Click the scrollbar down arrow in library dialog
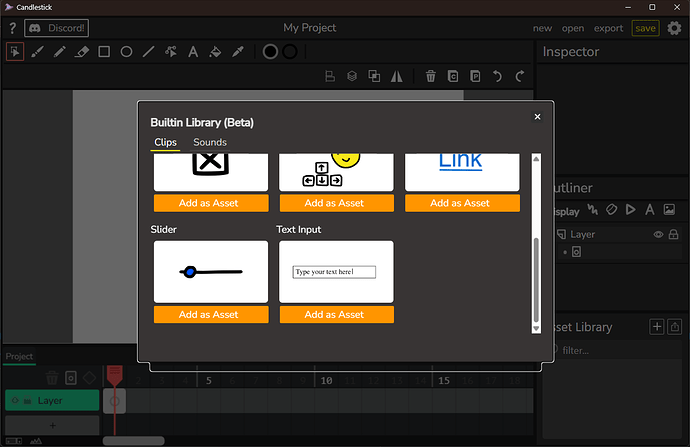 (x=536, y=327)
